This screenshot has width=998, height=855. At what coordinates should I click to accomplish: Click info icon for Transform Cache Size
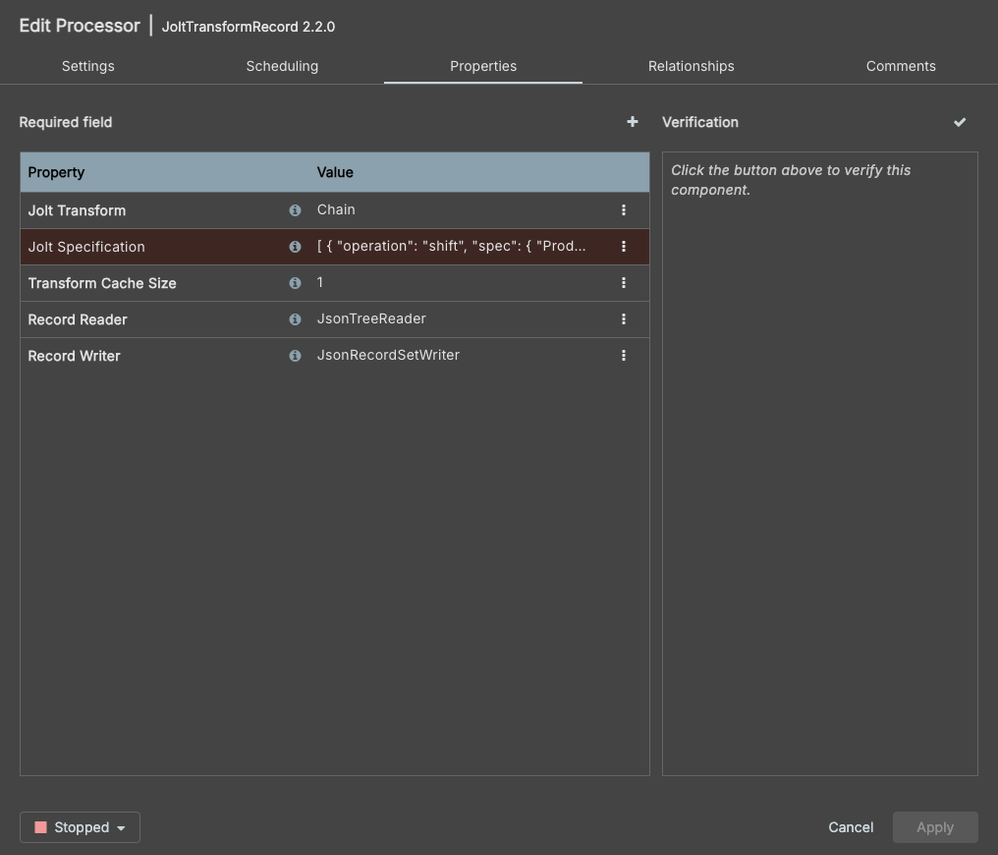pos(295,283)
